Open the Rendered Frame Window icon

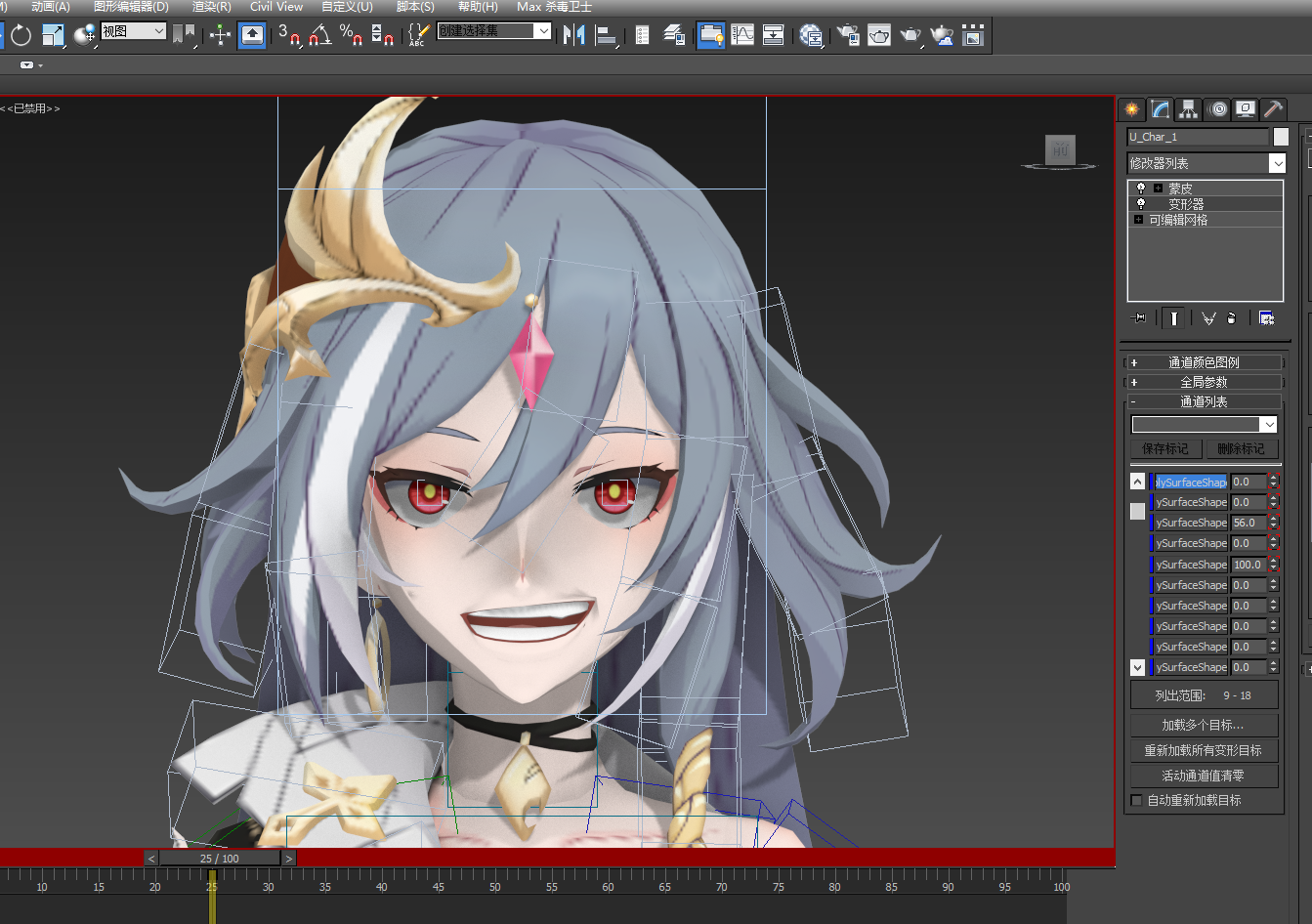pyautogui.click(x=879, y=36)
